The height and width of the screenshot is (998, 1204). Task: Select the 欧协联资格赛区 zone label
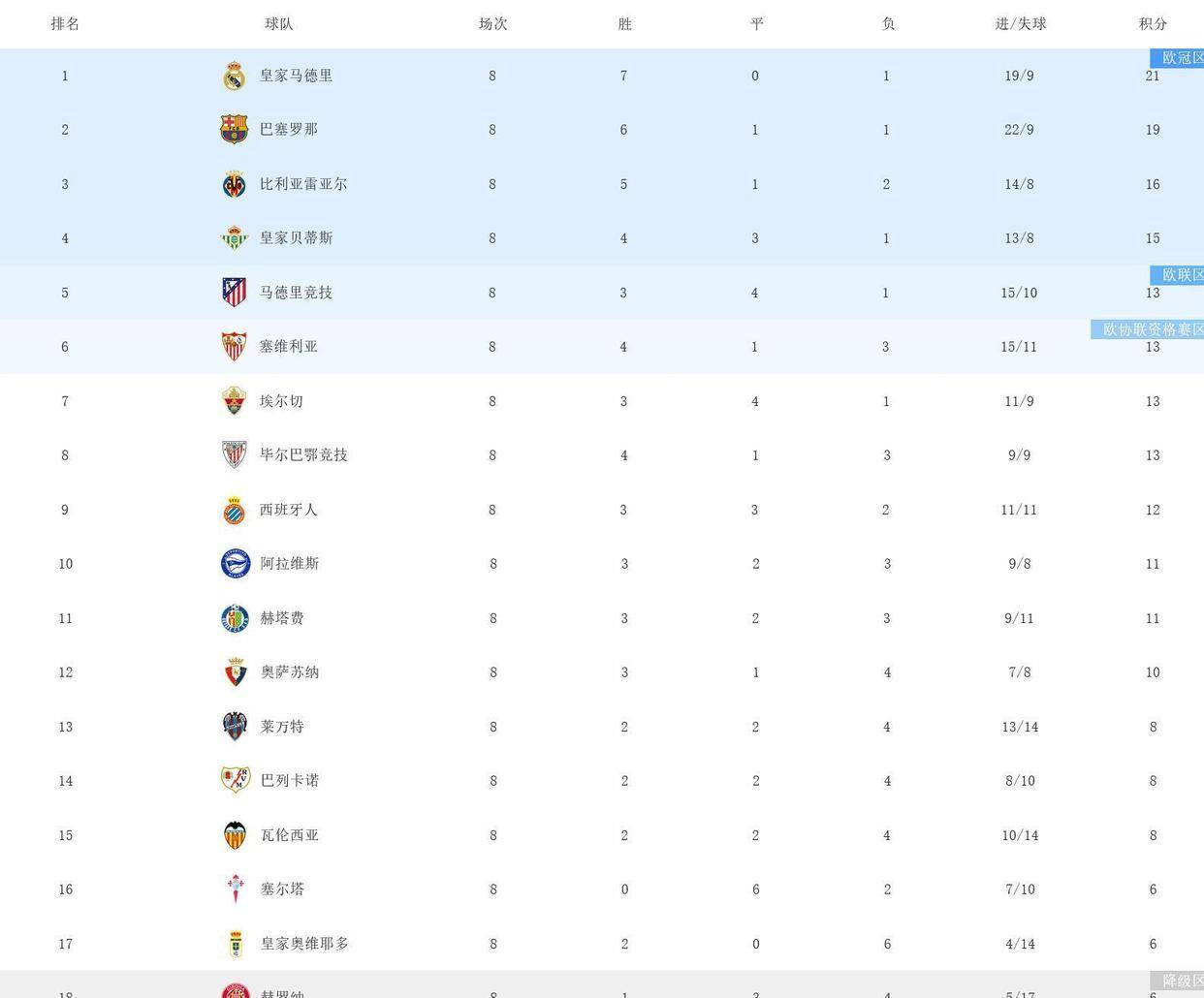coord(1151,329)
